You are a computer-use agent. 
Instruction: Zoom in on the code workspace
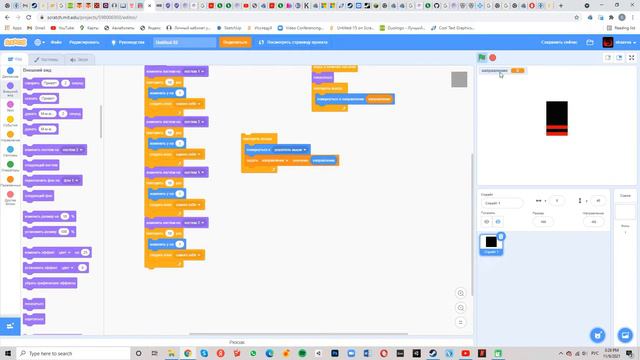coord(460,293)
